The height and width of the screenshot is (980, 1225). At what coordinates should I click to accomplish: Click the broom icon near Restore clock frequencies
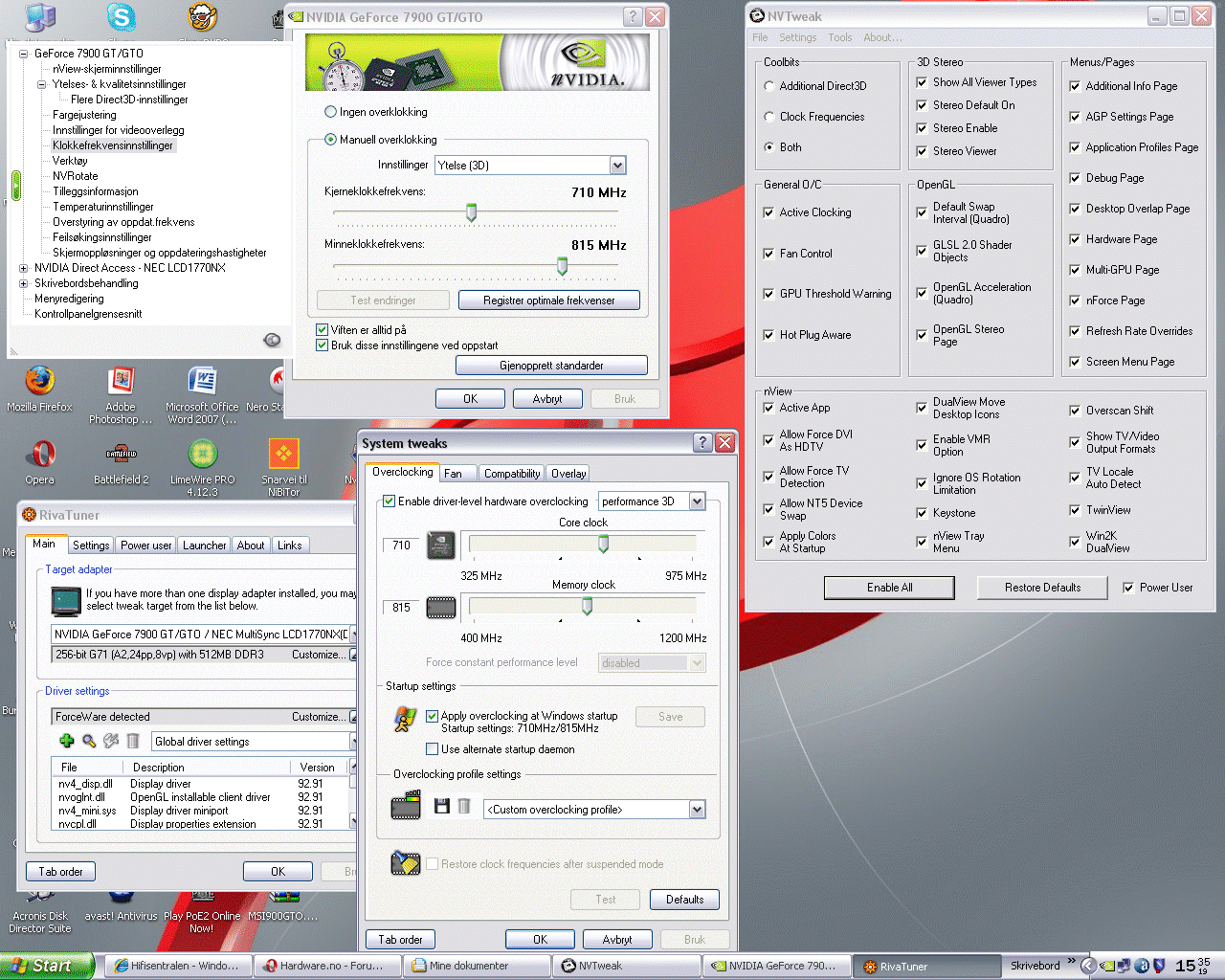point(406,862)
